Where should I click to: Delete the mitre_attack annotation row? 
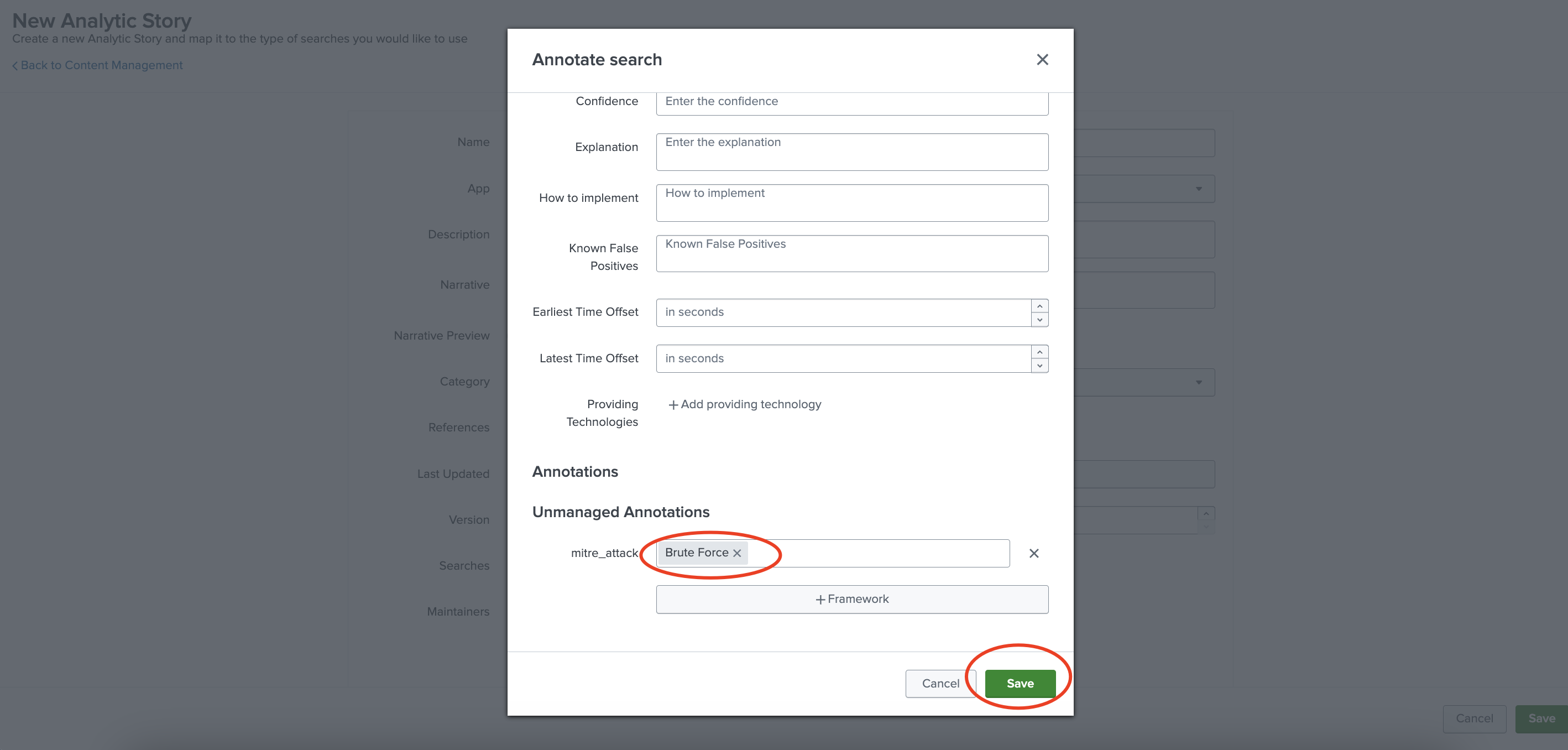tap(1033, 553)
